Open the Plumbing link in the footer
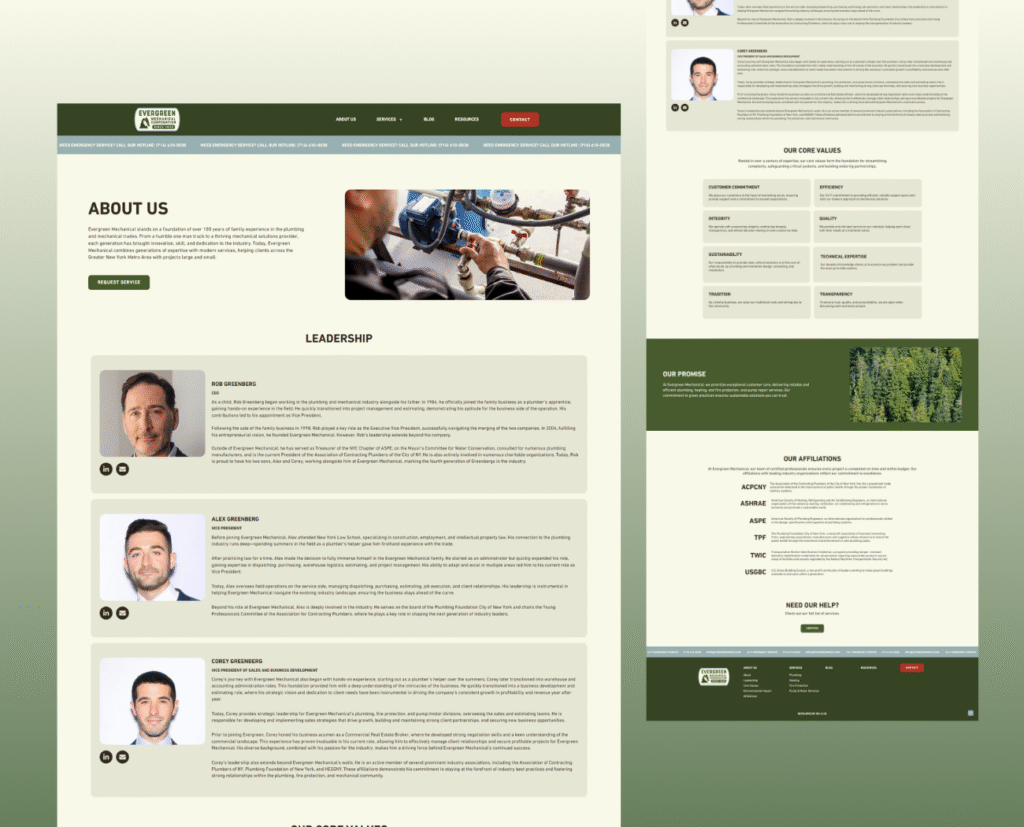 point(795,675)
